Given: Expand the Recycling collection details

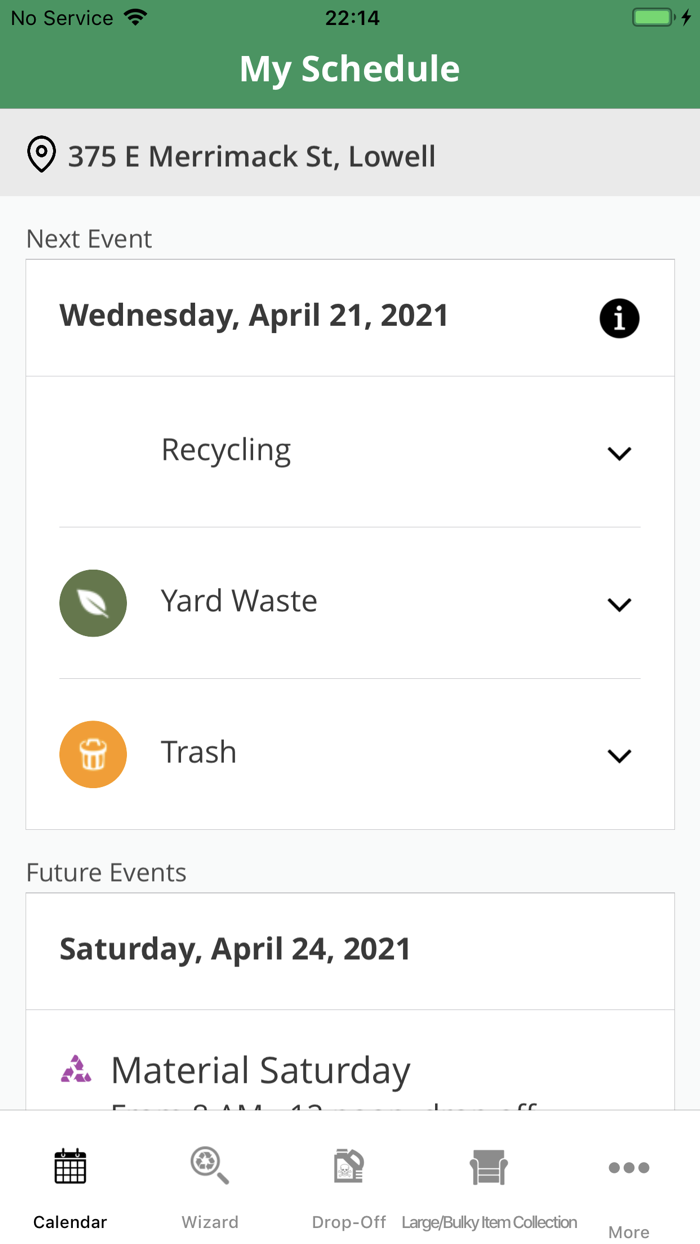Looking at the screenshot, I should pos(619,453).
